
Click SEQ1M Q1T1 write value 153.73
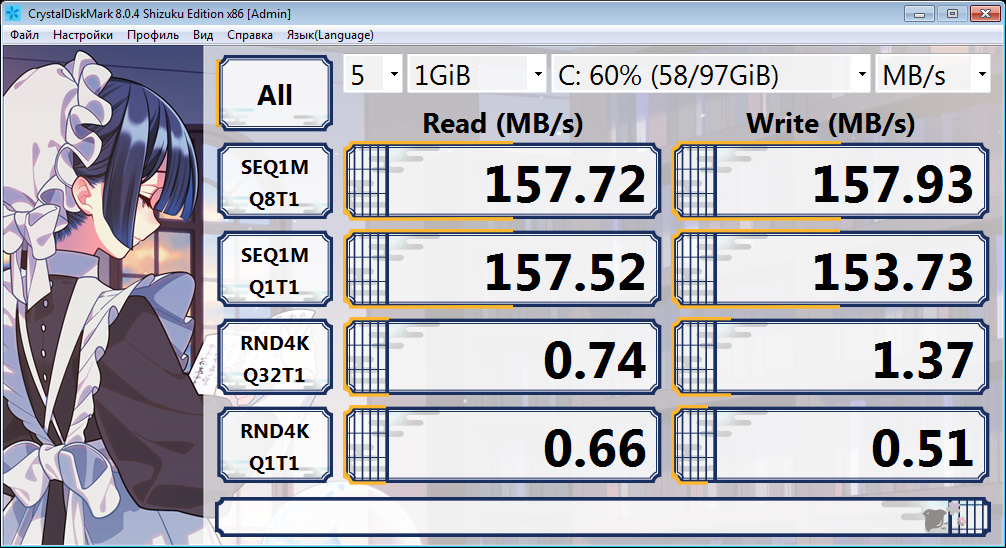click(831, 270)
